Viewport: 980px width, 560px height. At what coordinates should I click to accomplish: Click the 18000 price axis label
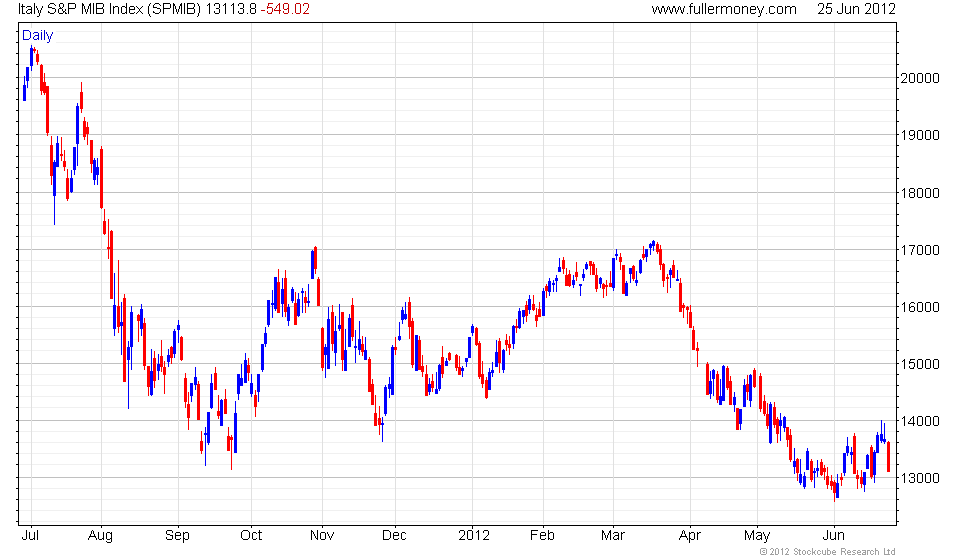coord(919,193)
